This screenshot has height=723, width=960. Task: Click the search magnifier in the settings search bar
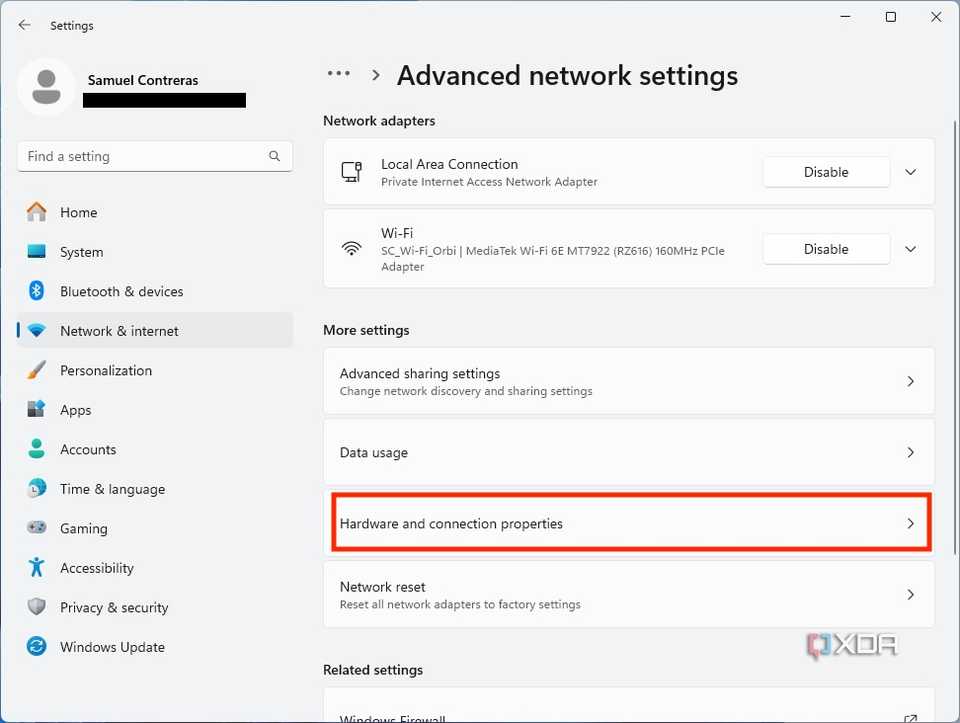[274, 156]
